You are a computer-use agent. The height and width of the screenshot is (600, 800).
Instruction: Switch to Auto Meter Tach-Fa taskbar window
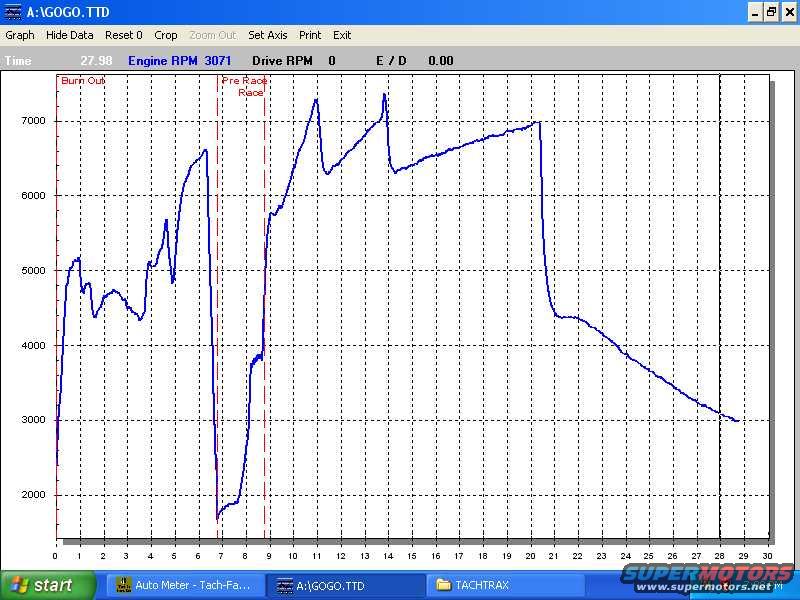pyautogui.click(x=185, y=585)
